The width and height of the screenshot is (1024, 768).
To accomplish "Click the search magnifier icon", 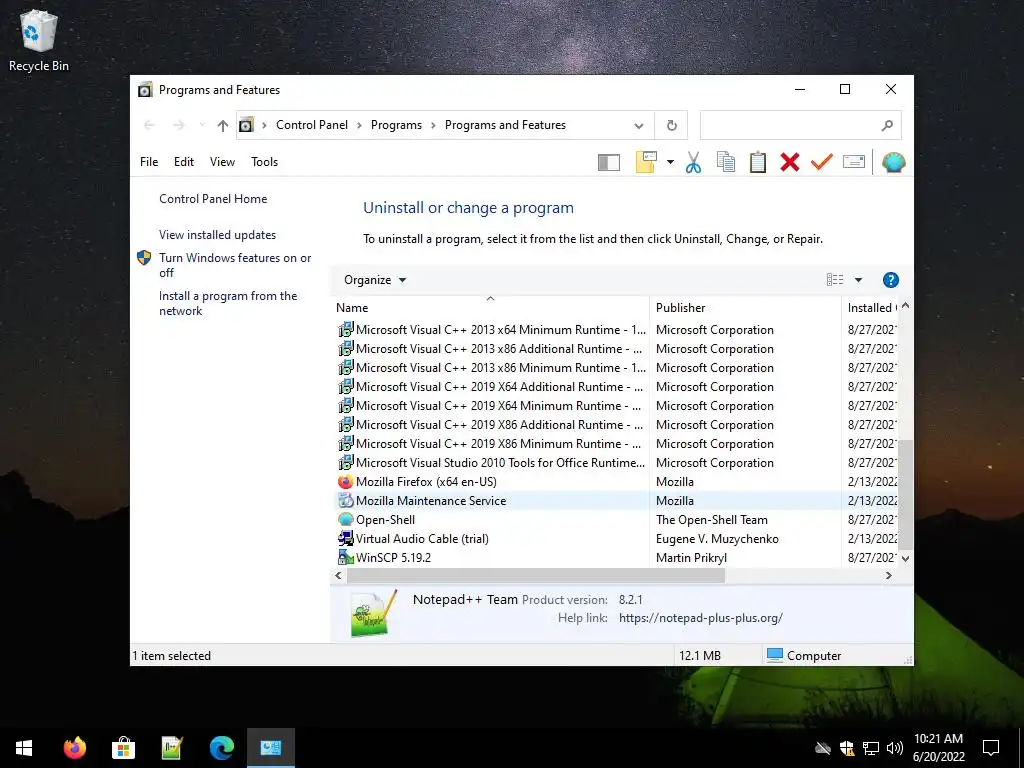I will 887,125.
